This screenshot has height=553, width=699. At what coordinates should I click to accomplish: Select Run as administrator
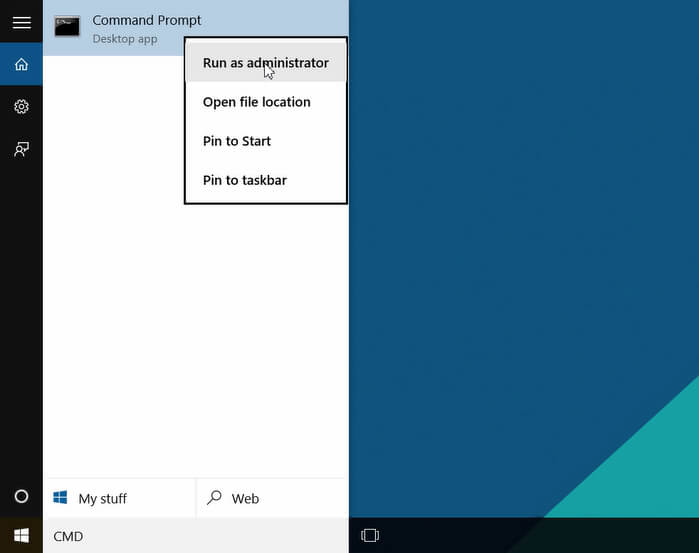[x=265, y=63]
